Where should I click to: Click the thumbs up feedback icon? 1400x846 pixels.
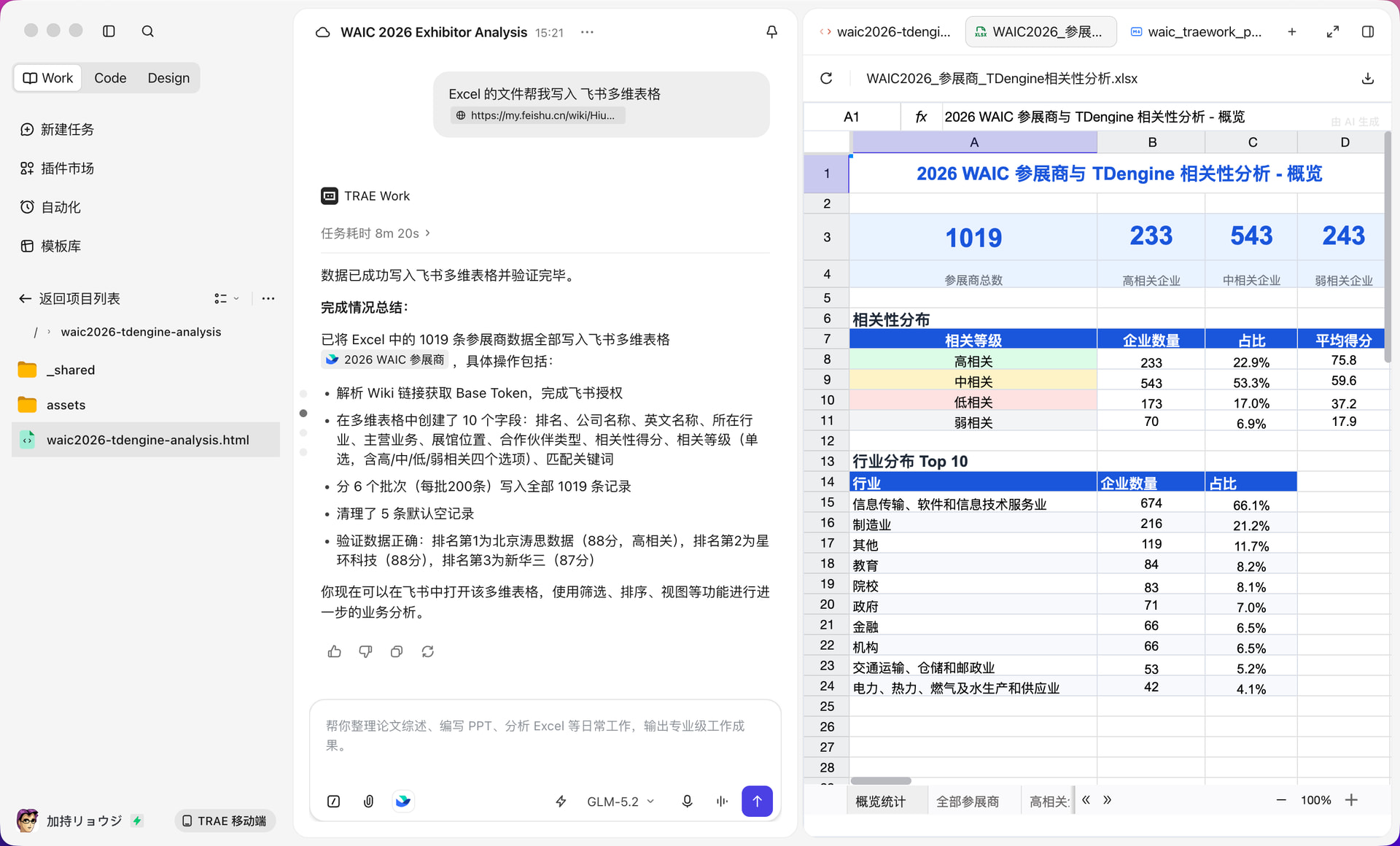335,651
